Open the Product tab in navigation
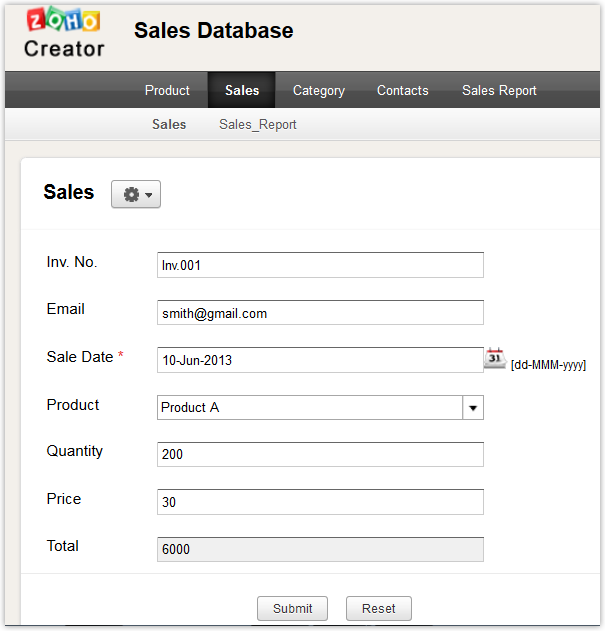The width and height of the screenshot is (605, 631). pyautogui.click(x=167, y=90)
